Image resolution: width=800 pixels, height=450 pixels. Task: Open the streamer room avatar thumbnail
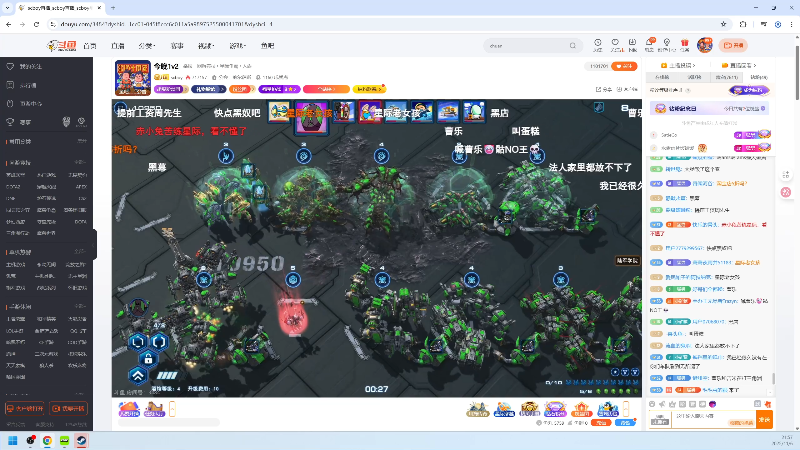(x=133, y=78)
